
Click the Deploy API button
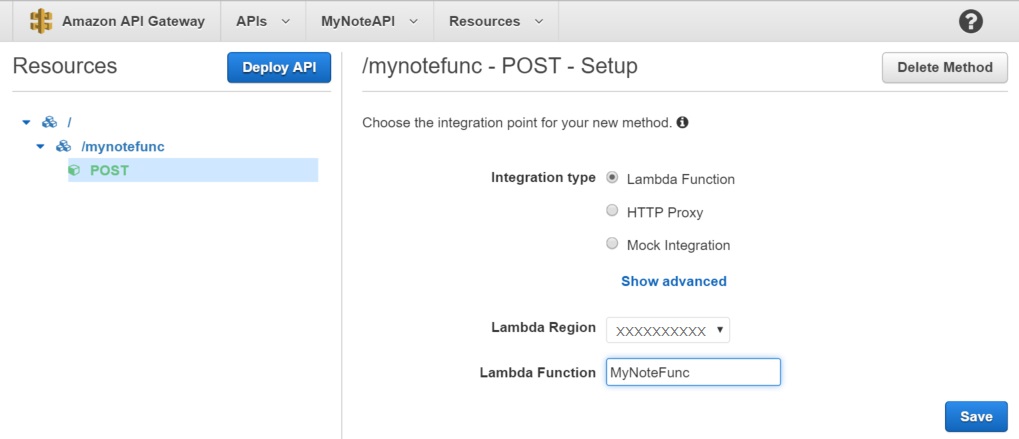(x=279, y=68)
